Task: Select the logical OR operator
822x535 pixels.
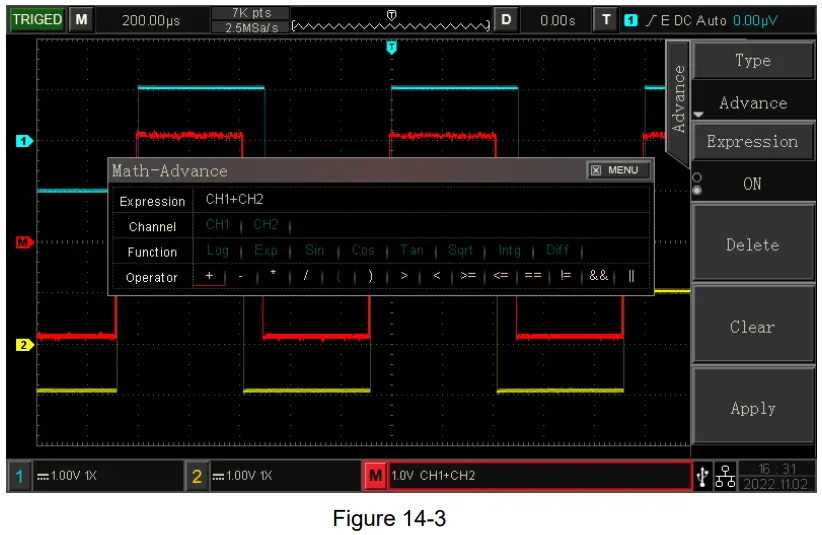Action: pos(631,276)
